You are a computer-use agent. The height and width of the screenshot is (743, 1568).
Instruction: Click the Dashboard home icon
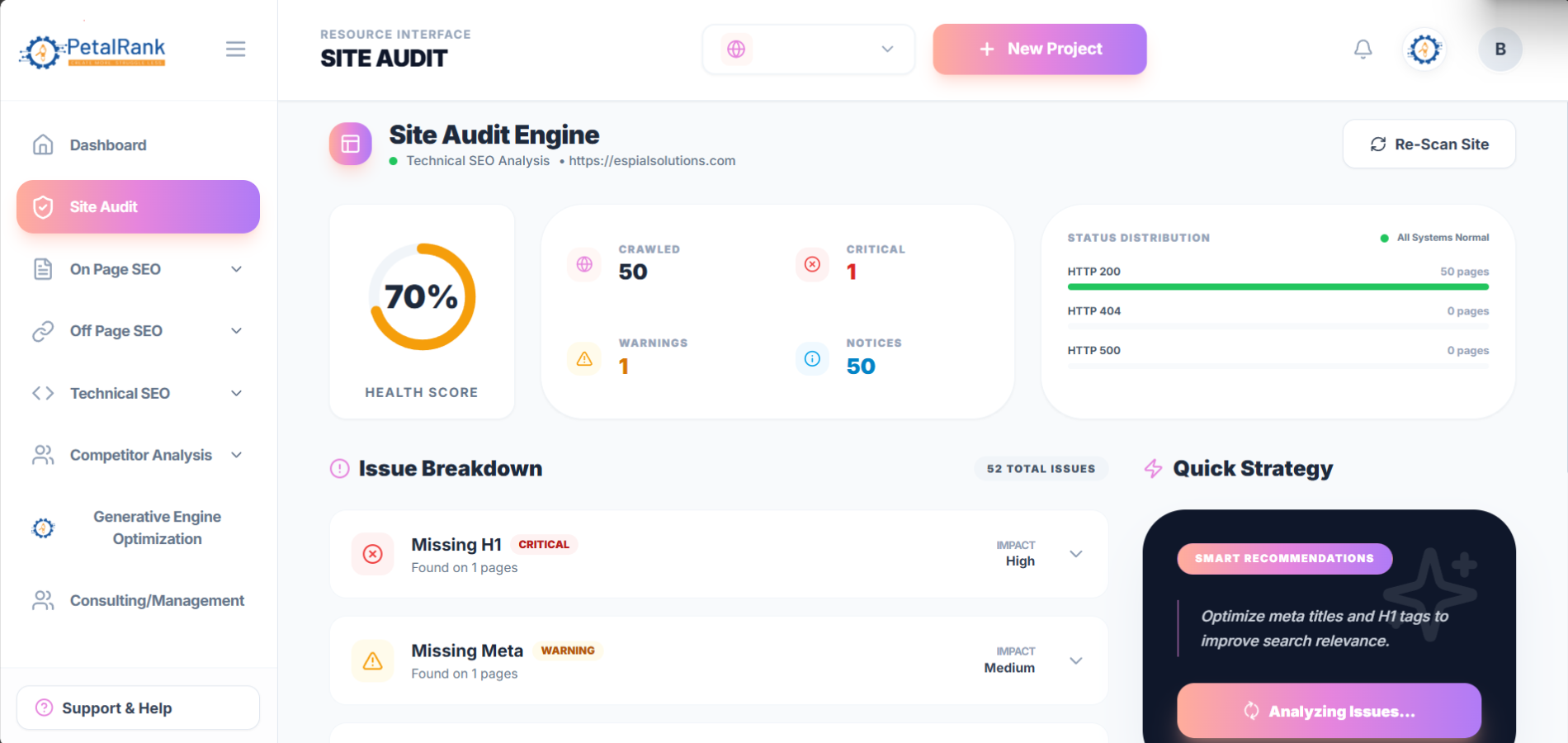[x=43, y=145]
